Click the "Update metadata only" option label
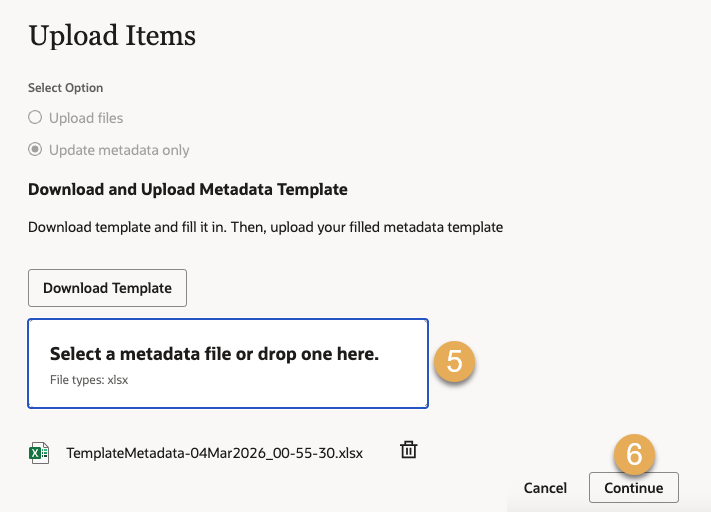The height and width of the screenshot is (512, 711). [119, 150]
